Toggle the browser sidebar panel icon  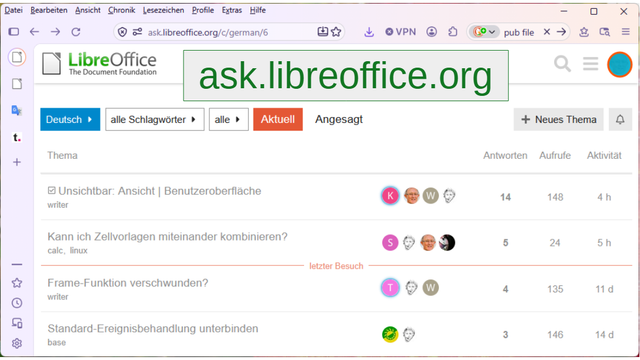14,32
